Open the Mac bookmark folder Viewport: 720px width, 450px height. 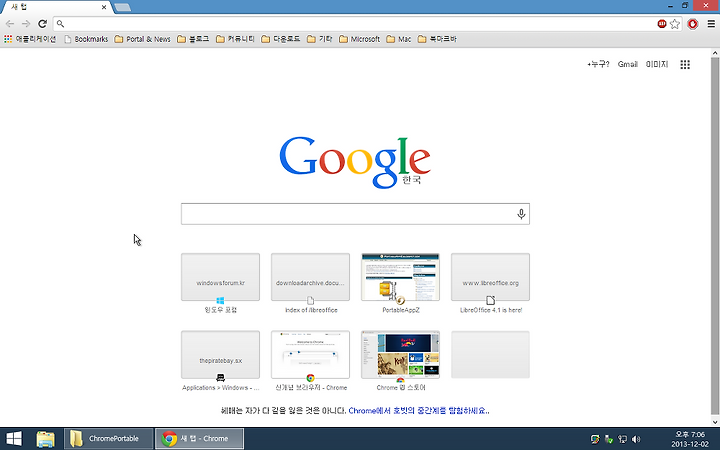click(x=399, y=39)
